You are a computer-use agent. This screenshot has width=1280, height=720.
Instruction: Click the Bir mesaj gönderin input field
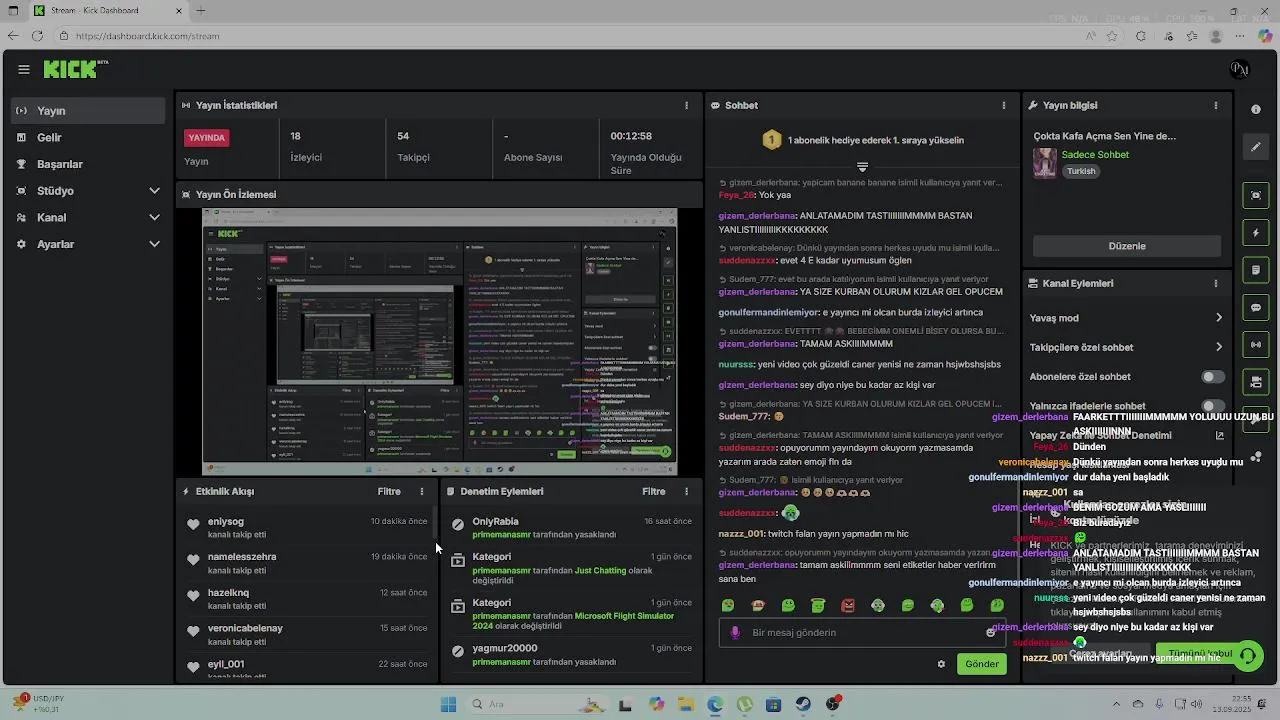click(x=860, y=632)
